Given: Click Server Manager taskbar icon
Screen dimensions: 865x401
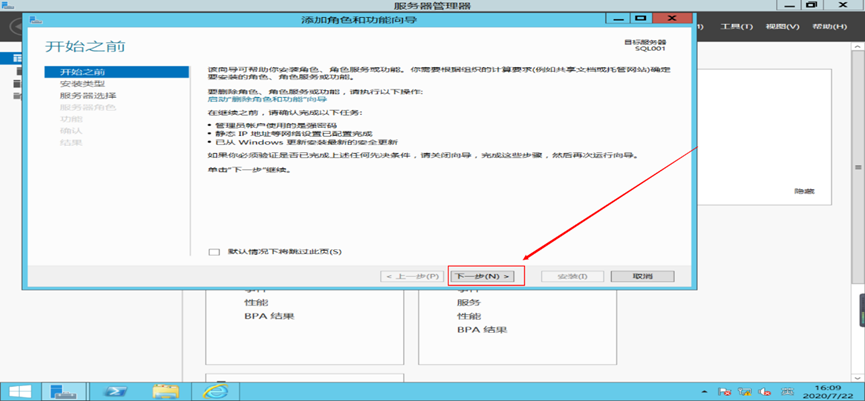Looking at the screenshot, I should (65, 391).
